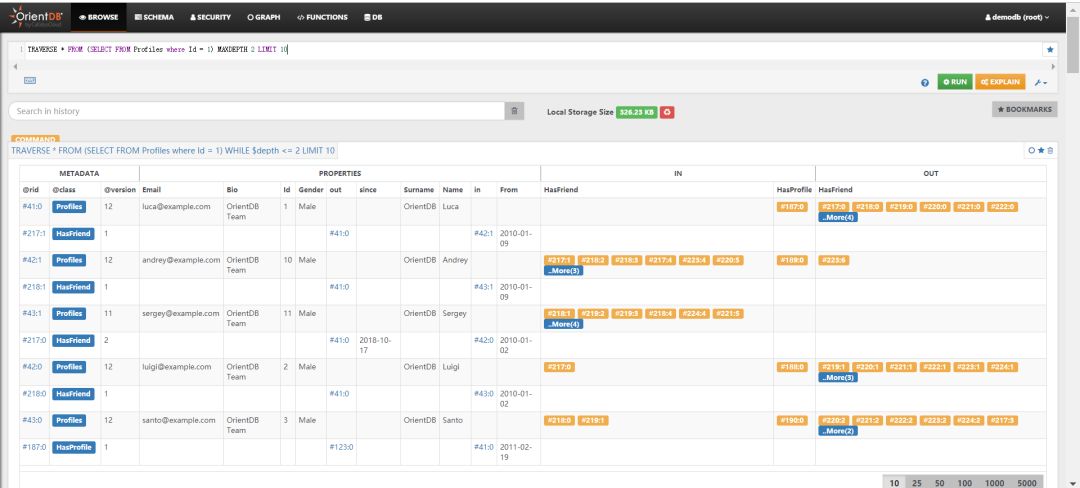The width and height of the screenshot is (1080, 488).
Task: Open the FUNCTIONS tab
Action: click(x=322, y=17)
